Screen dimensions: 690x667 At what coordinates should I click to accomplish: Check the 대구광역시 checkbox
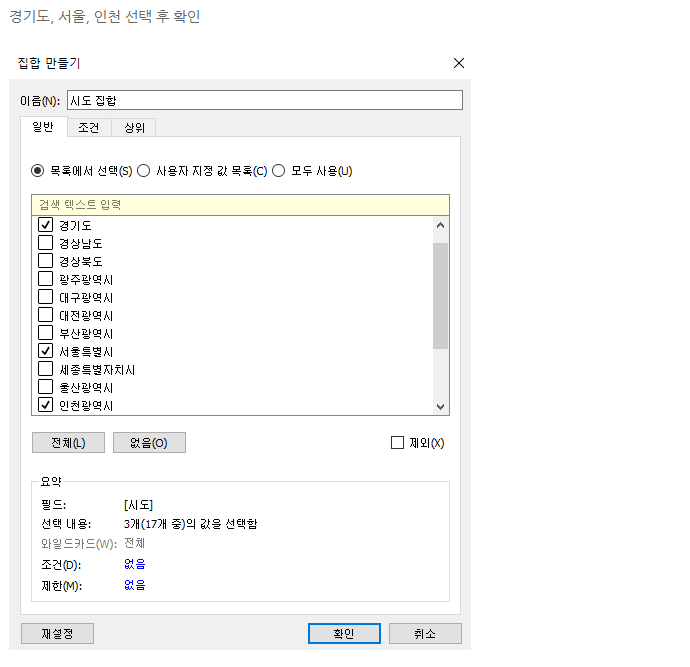tap(46, 297)
